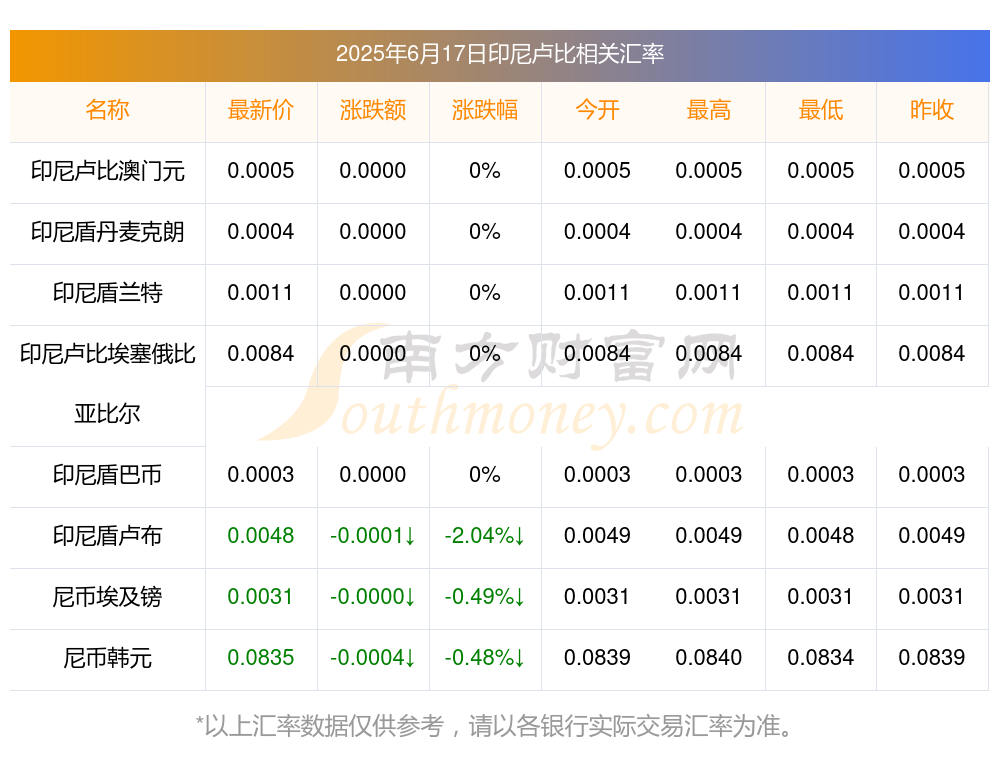Click latest price 0.0005 for 印尼卢比澳门元
1000x757 pixels.
pyautogui.click(x=261, y=171)
